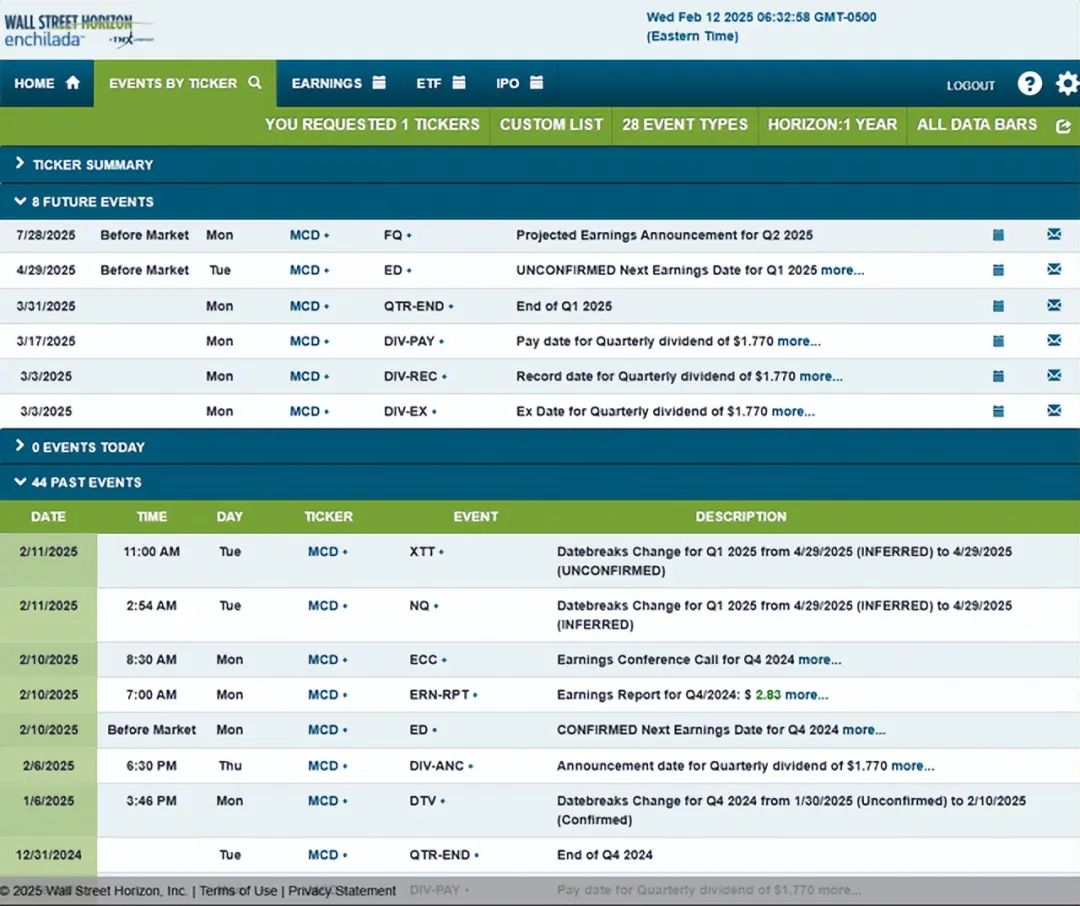Click the DIV-ANC event type link

pyautogui.click(x=437, y=765)
